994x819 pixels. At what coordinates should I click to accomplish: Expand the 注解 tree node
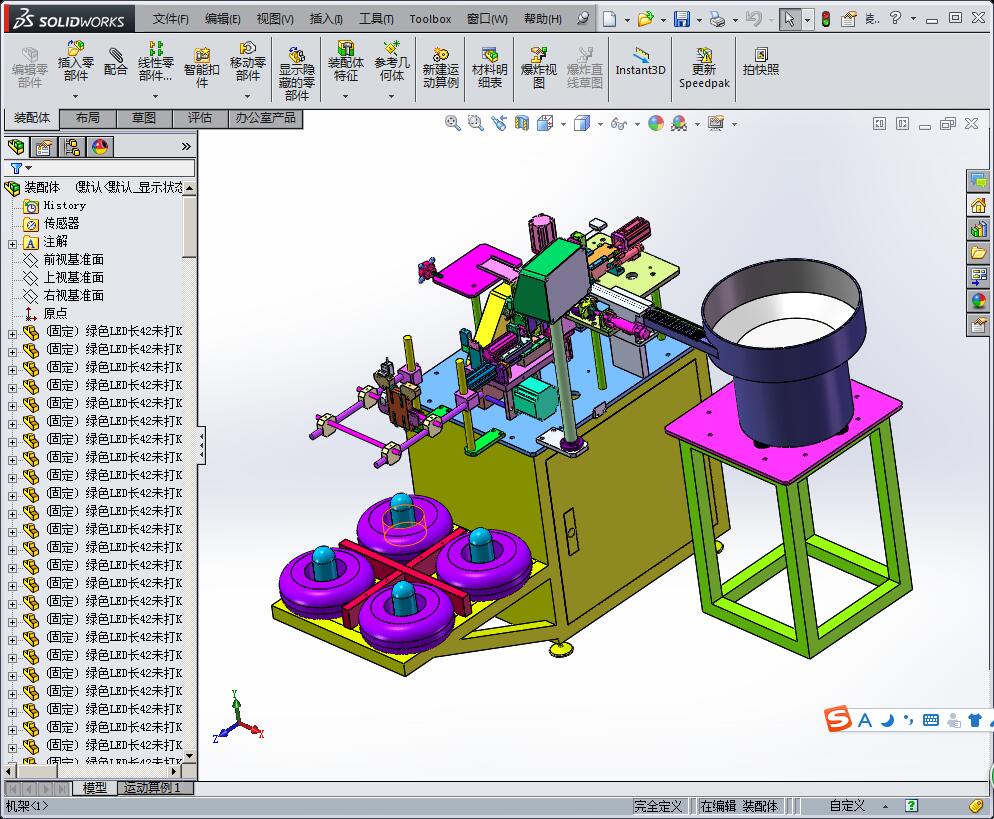(12, 243)
